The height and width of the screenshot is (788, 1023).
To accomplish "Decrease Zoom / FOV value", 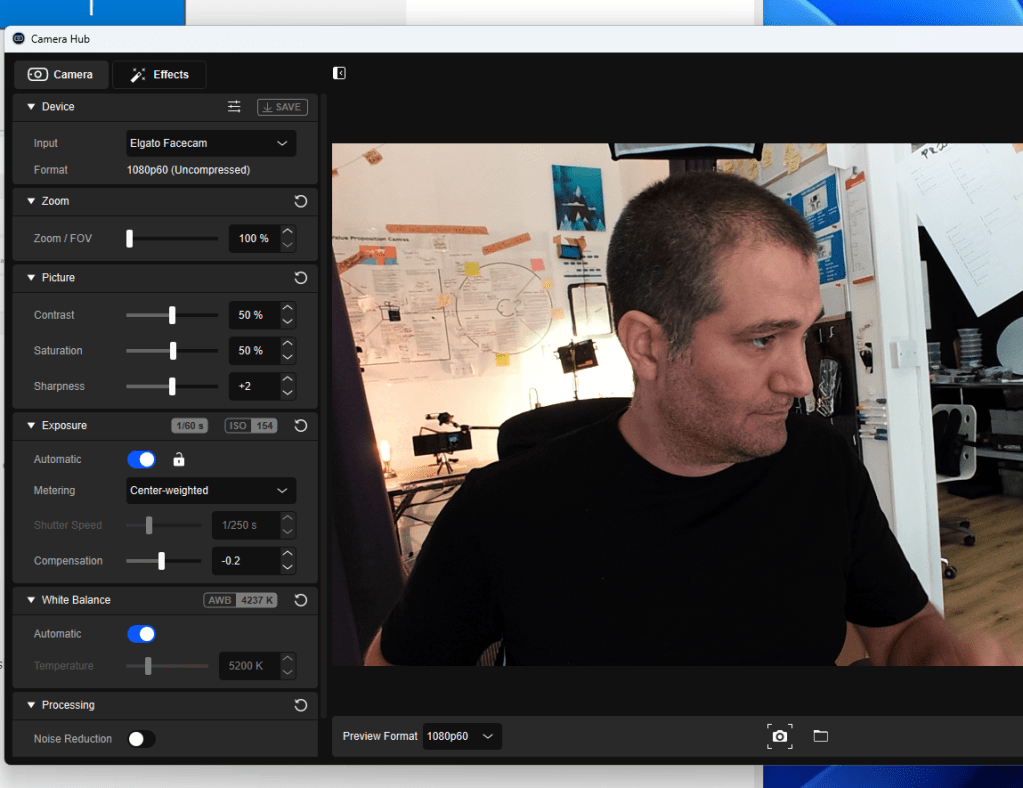I will 288,245.
